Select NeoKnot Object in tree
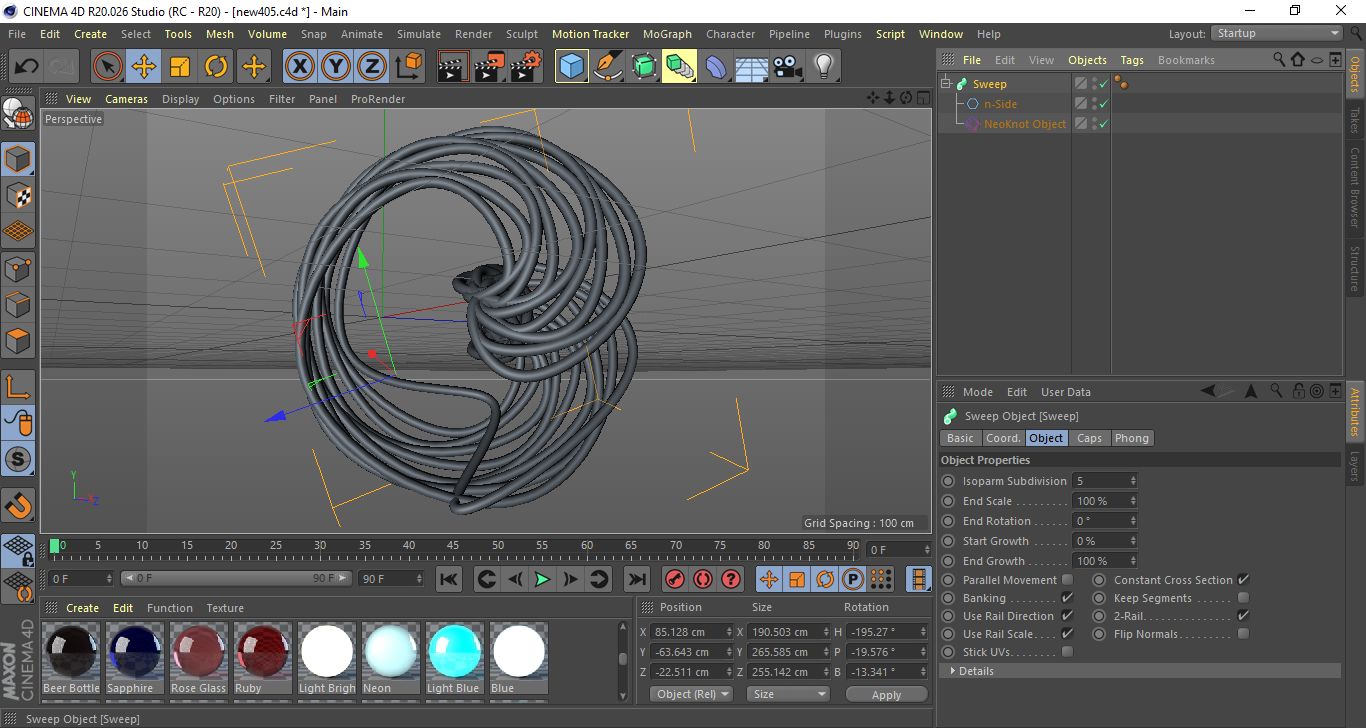This screenshot has height=728, width=1366. pyautogui.click(x=1025, y=124)
